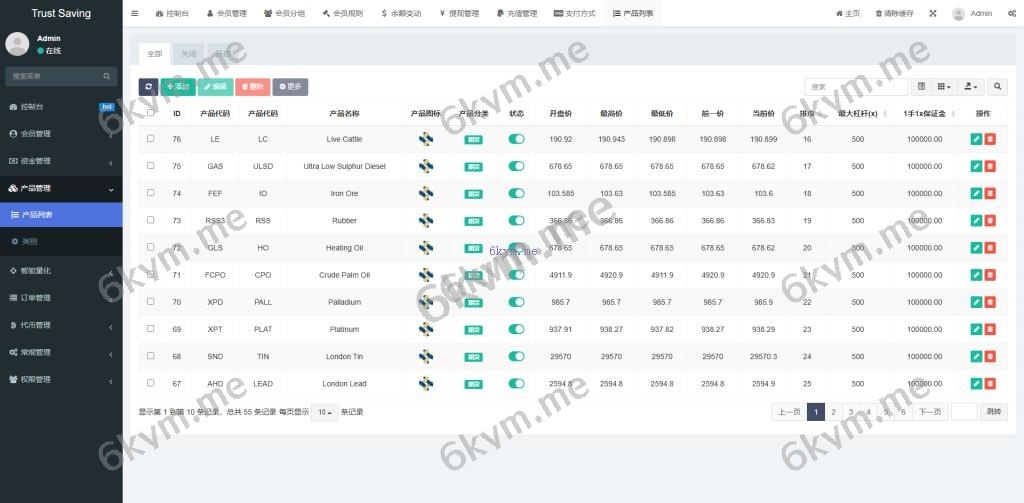Switch to the 关闭 tab

188,53
